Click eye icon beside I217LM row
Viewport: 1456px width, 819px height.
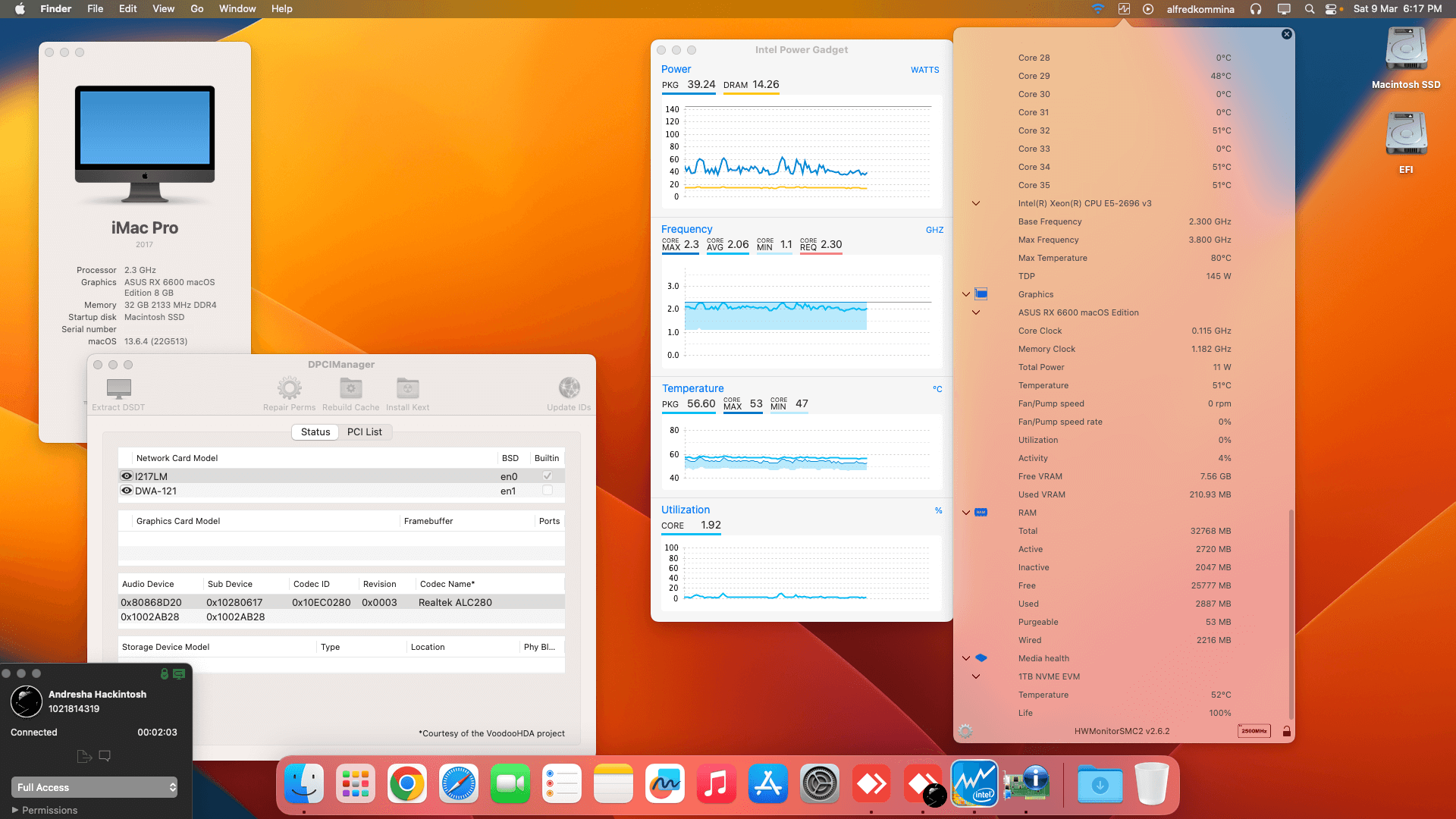coord(127,476)
